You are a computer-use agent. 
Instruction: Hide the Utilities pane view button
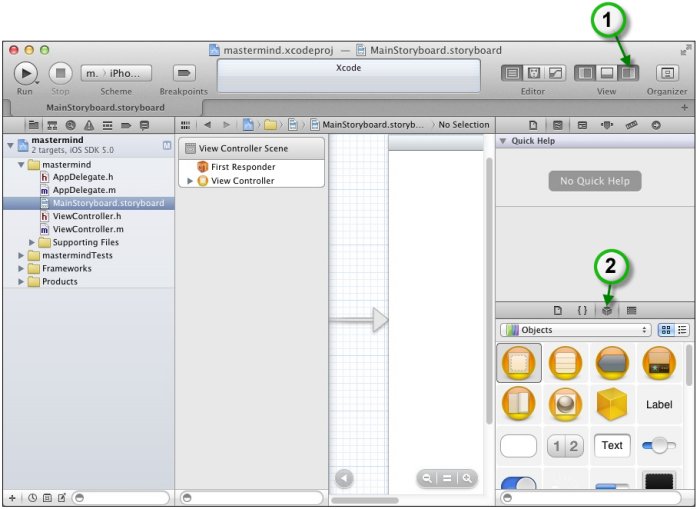[628, 73]
